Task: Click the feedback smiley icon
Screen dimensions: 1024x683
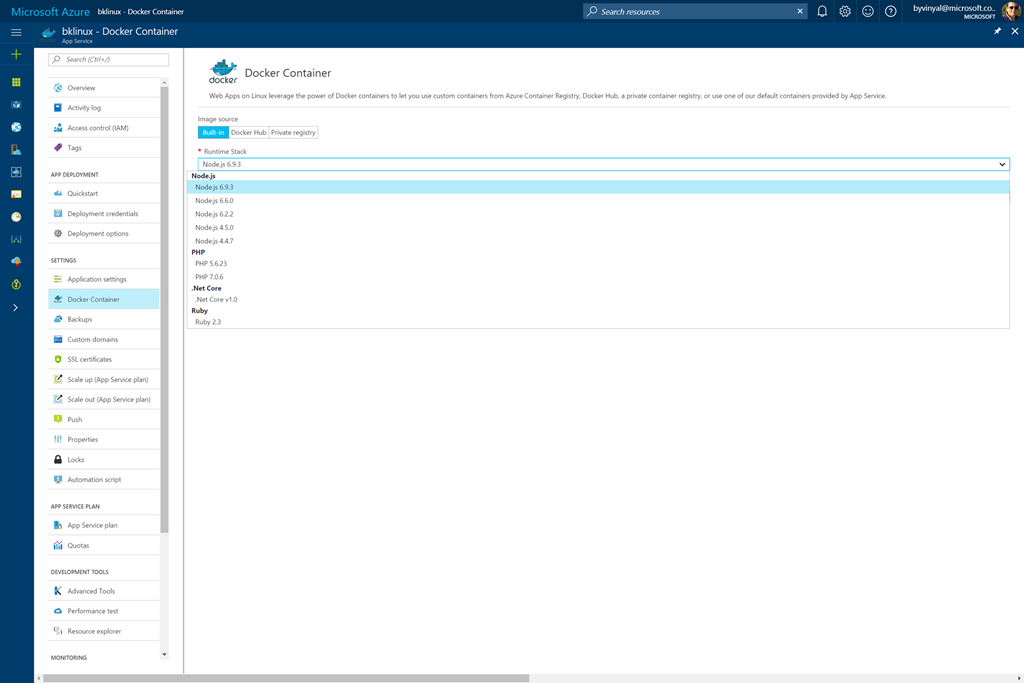Action: pyautogui.click(x=868, y=11)
